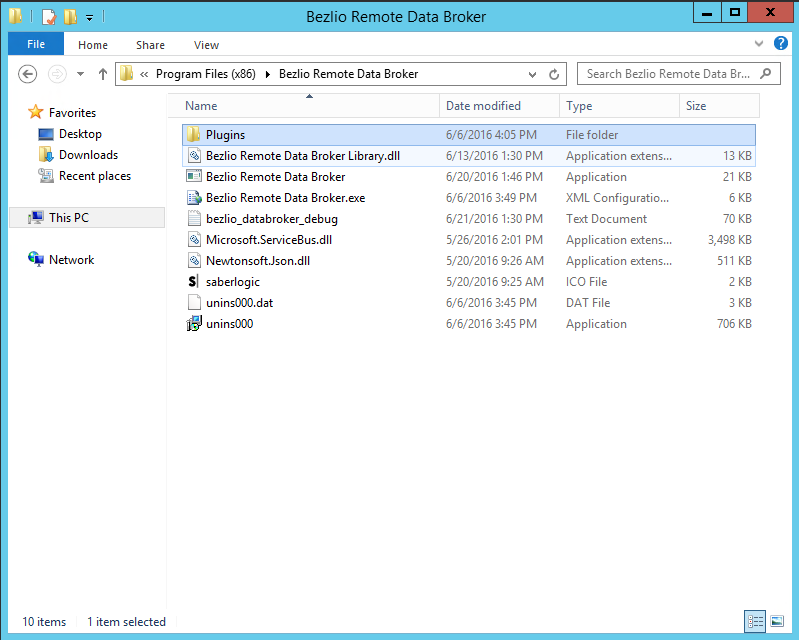The height and width of the screenshot is (640, 799).
Task: Select the Bezlio Remote Data Broker application icon
Action: pyautogui.click(x=194, y=176)
